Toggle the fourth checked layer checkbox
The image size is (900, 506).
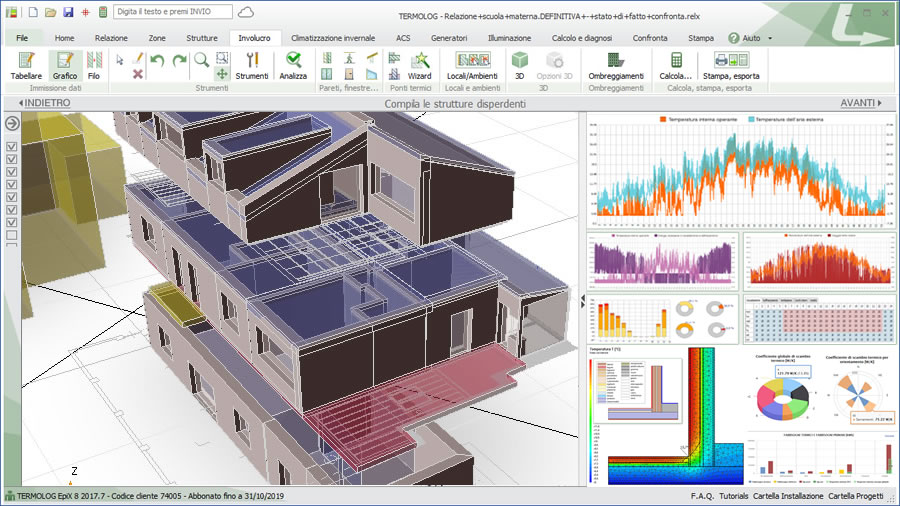click(12, 185)
